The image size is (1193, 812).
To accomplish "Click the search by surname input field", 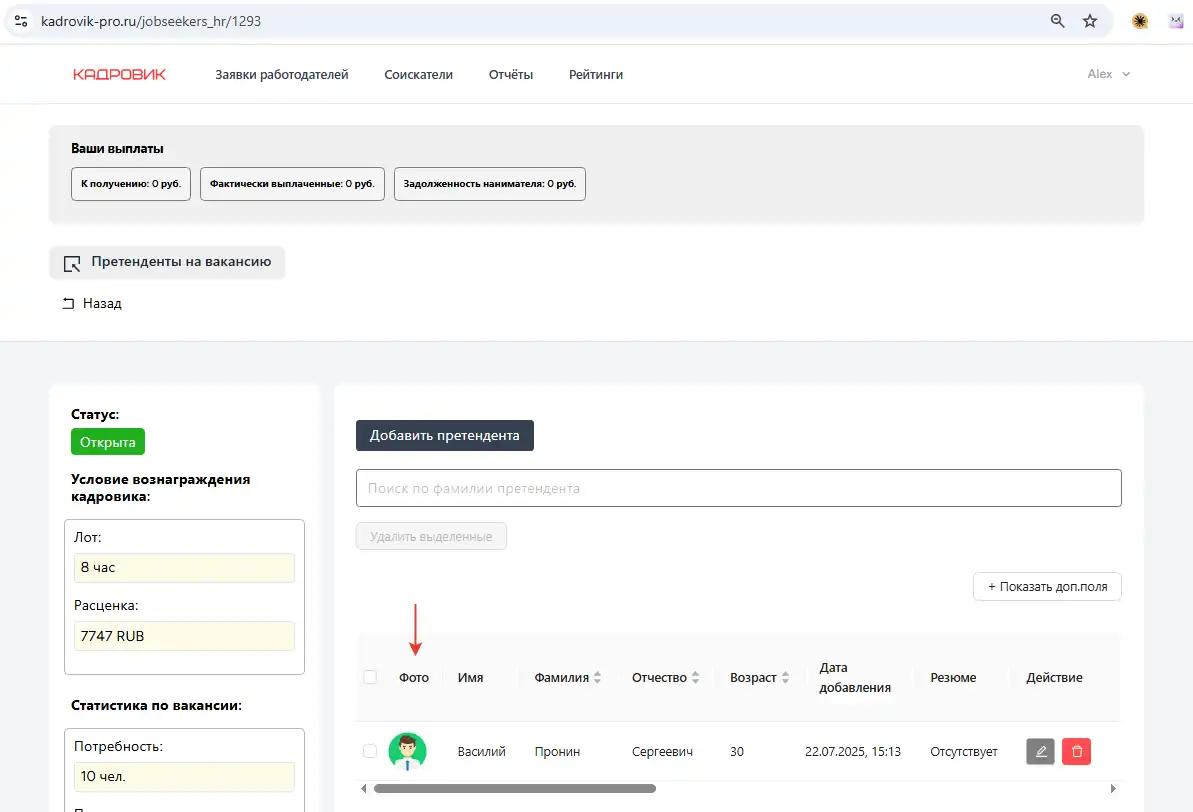I will (x=738, y=488).
